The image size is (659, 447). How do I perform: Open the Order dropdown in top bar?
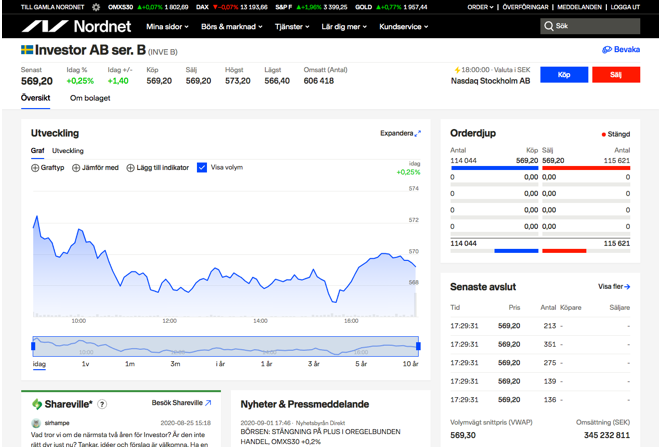[481, 7]
